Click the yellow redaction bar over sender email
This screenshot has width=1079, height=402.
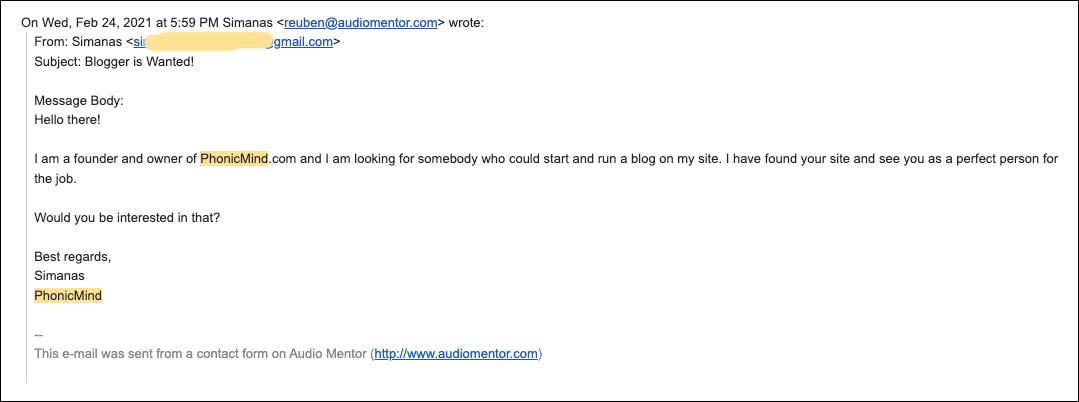click(x=209, y=41)
